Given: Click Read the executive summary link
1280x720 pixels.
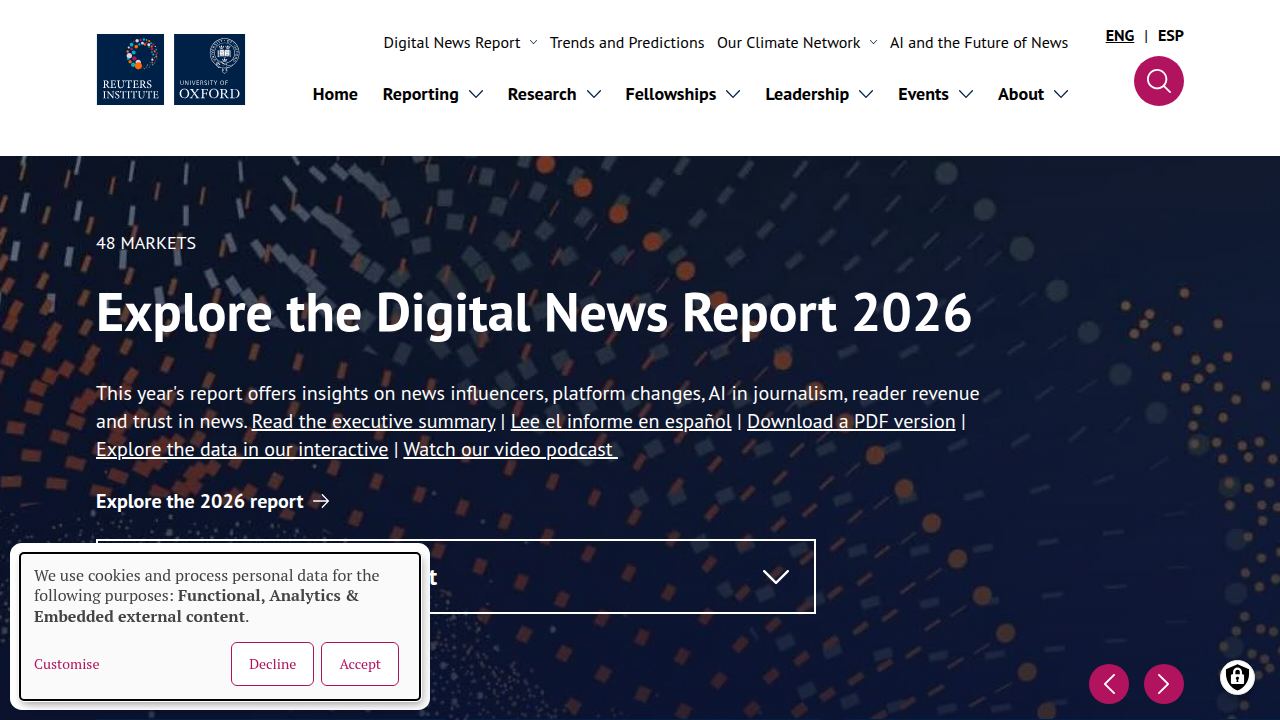Looking at the screenshot, I should click(374, 421).
